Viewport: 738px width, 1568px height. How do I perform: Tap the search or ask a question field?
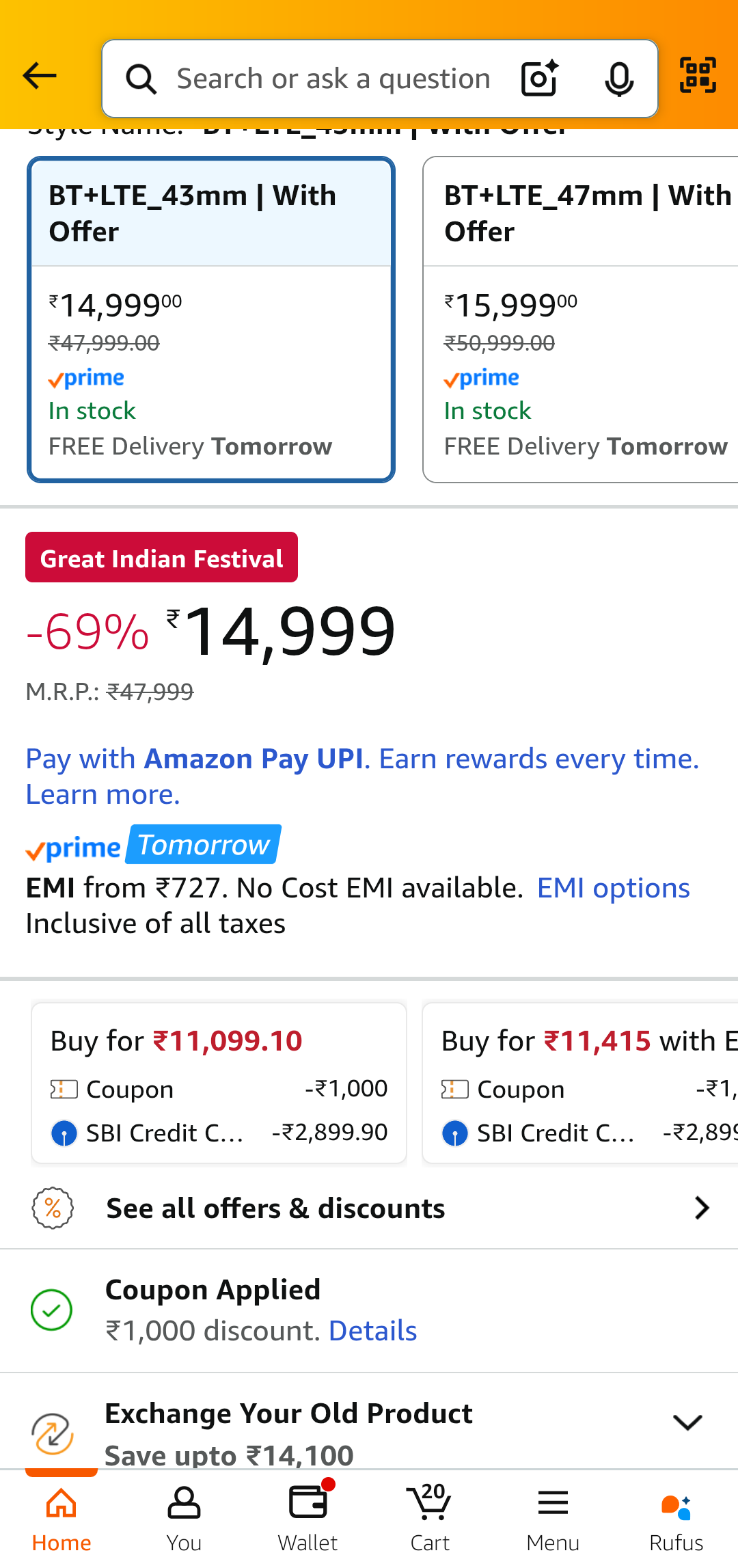(x=333, y=79)
